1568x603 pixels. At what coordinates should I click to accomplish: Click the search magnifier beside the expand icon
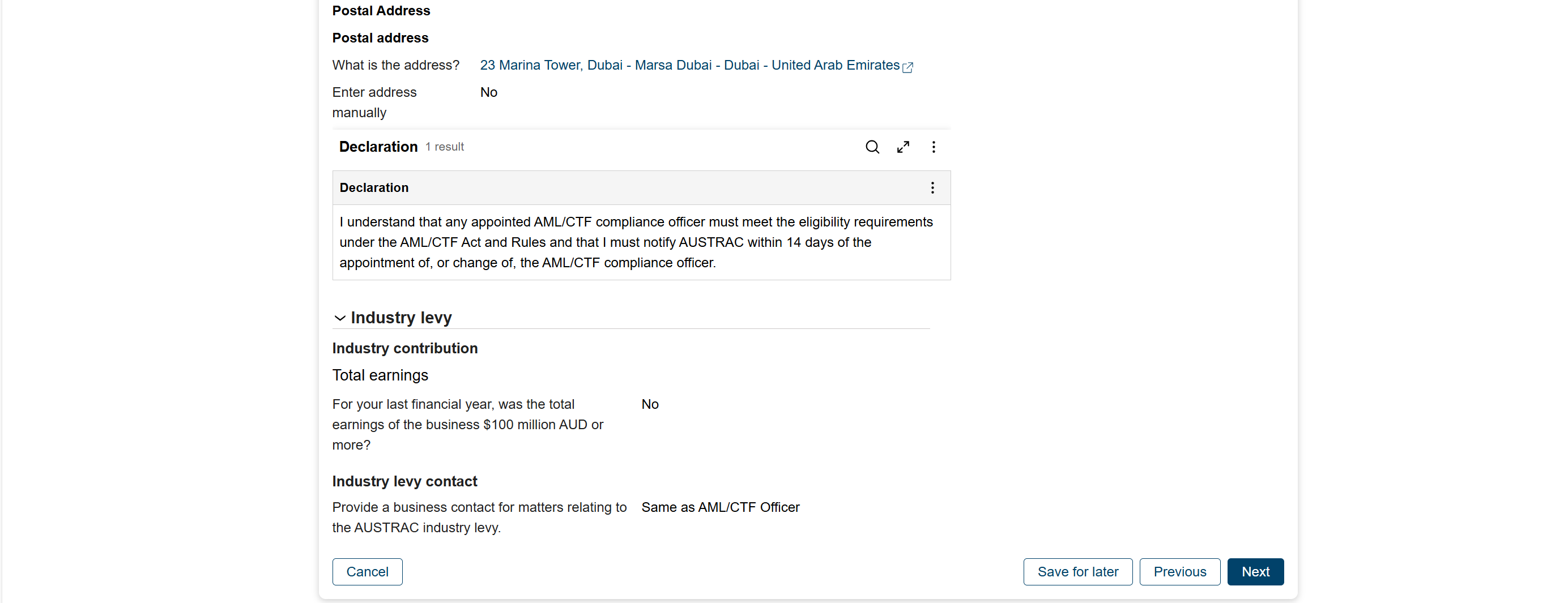point(872,147)
